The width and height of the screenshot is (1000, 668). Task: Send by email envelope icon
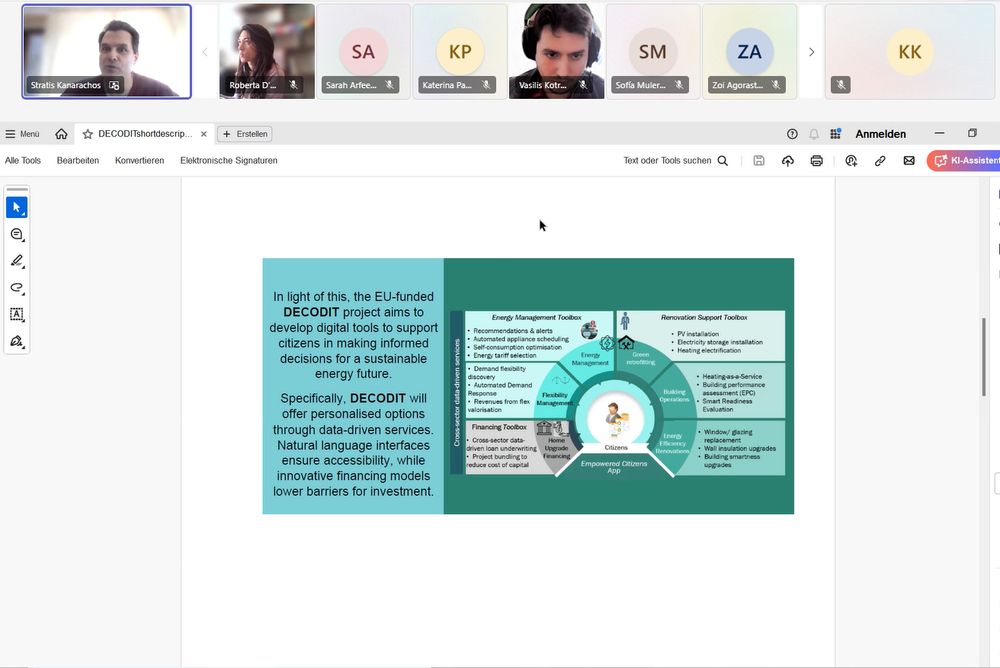[909, 161]
